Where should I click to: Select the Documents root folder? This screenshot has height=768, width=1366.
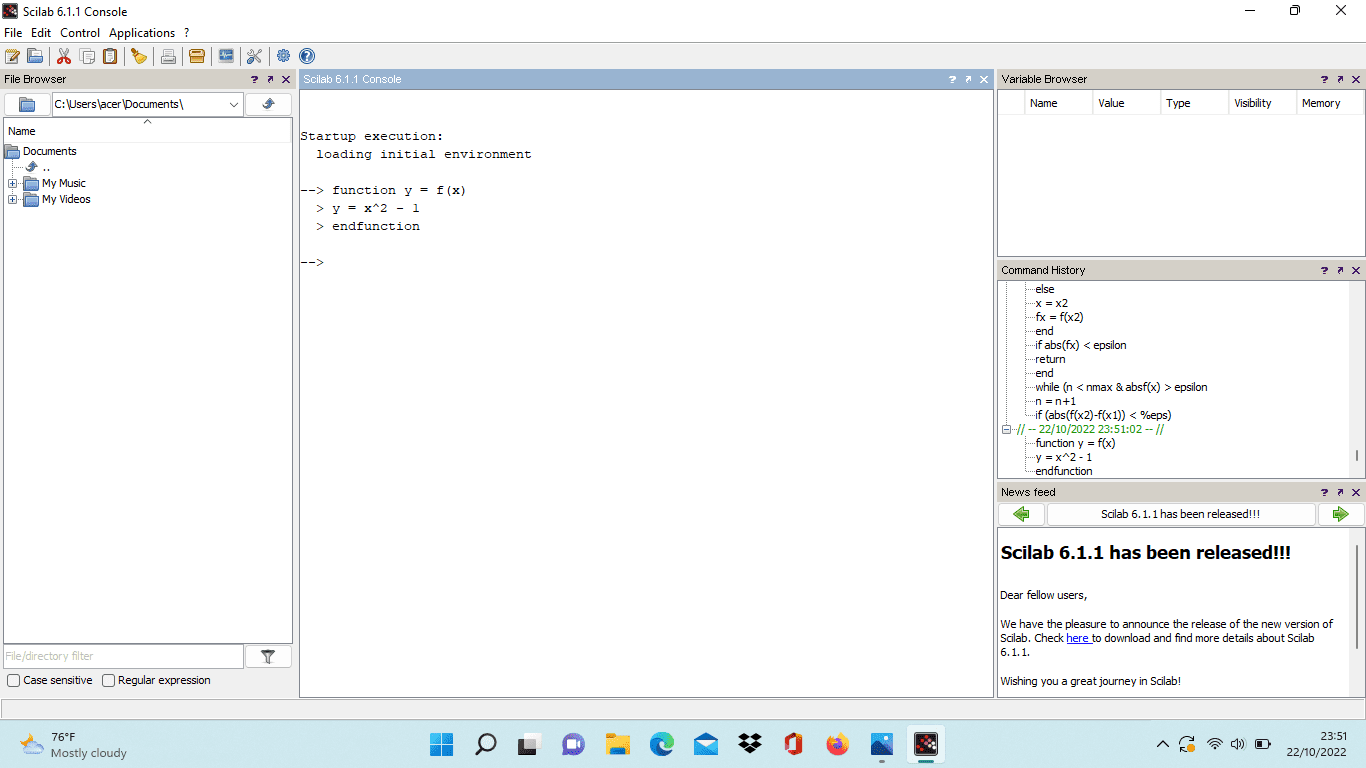[x=50, y=151]
